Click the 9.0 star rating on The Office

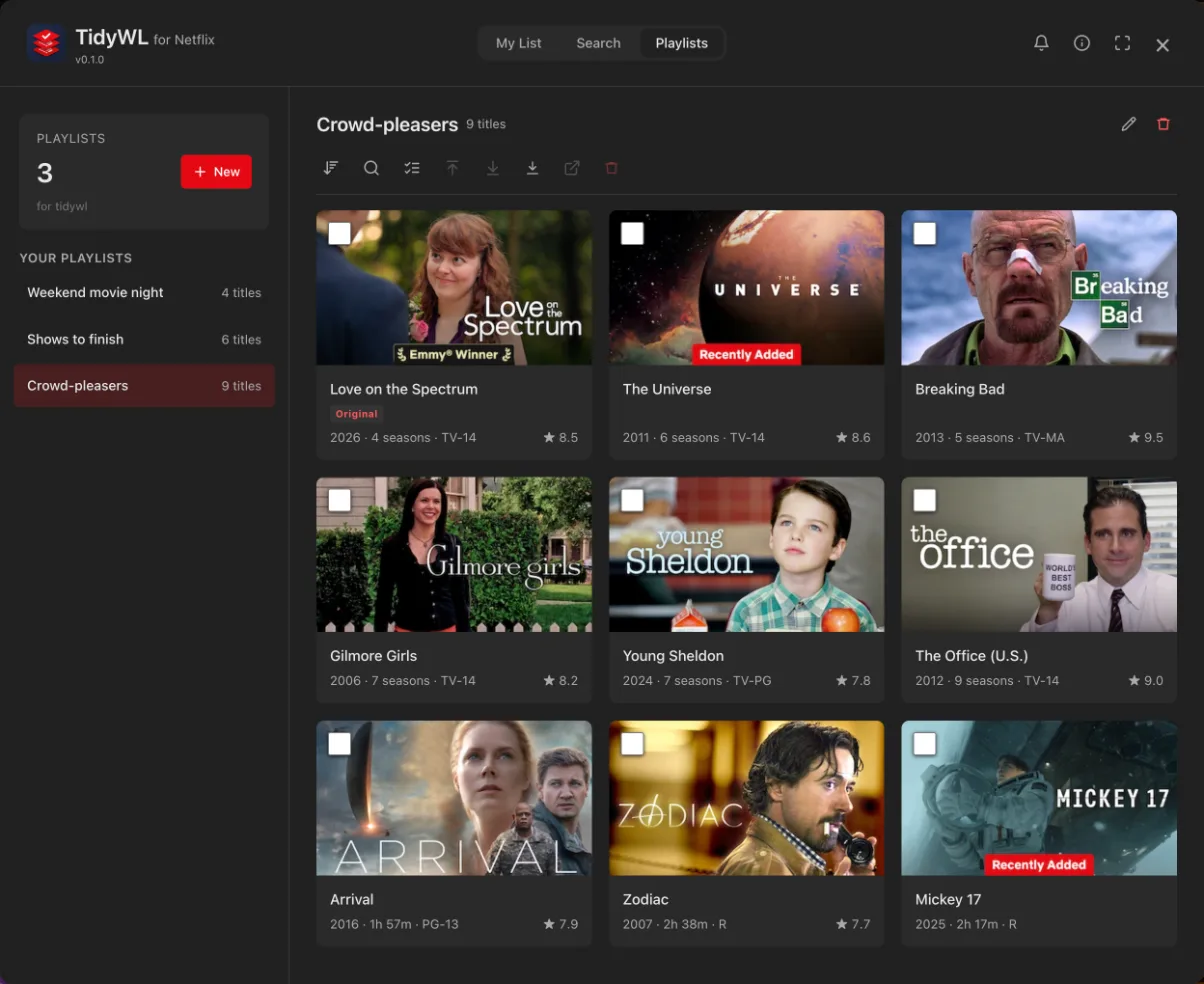(1146, 681)
